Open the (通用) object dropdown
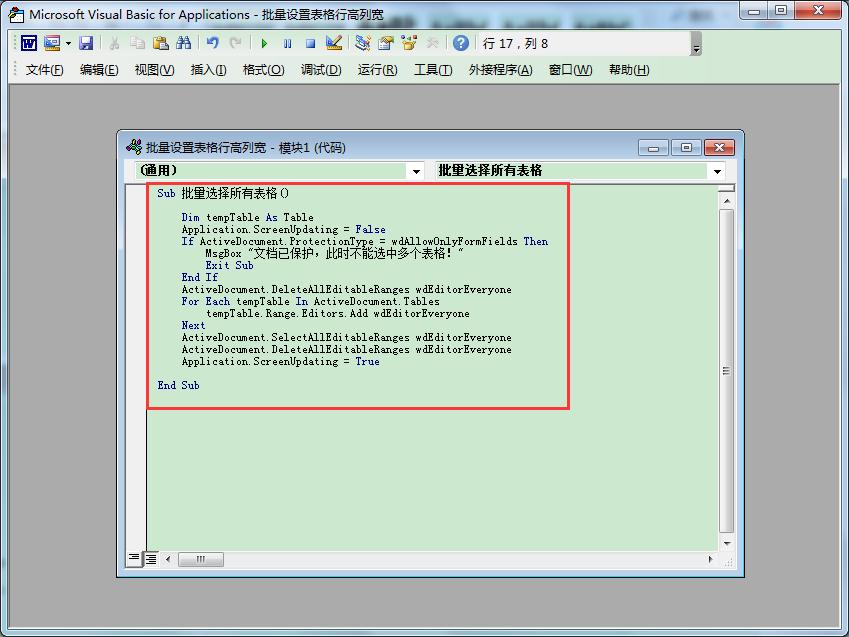 pos(416,170)
